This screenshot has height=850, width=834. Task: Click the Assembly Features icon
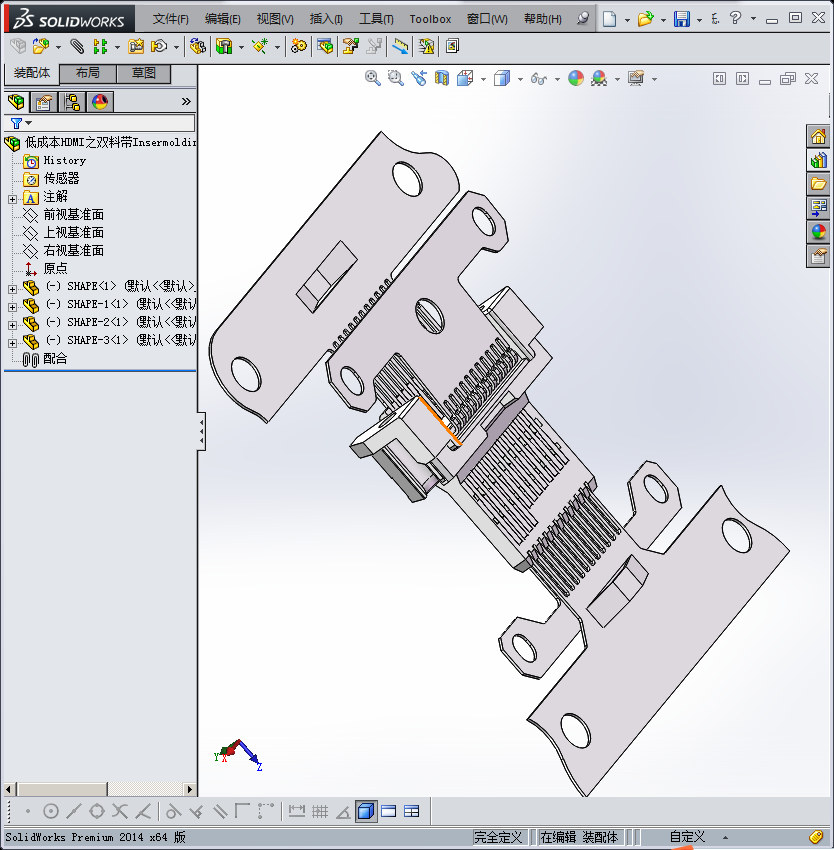coord(224,46)
